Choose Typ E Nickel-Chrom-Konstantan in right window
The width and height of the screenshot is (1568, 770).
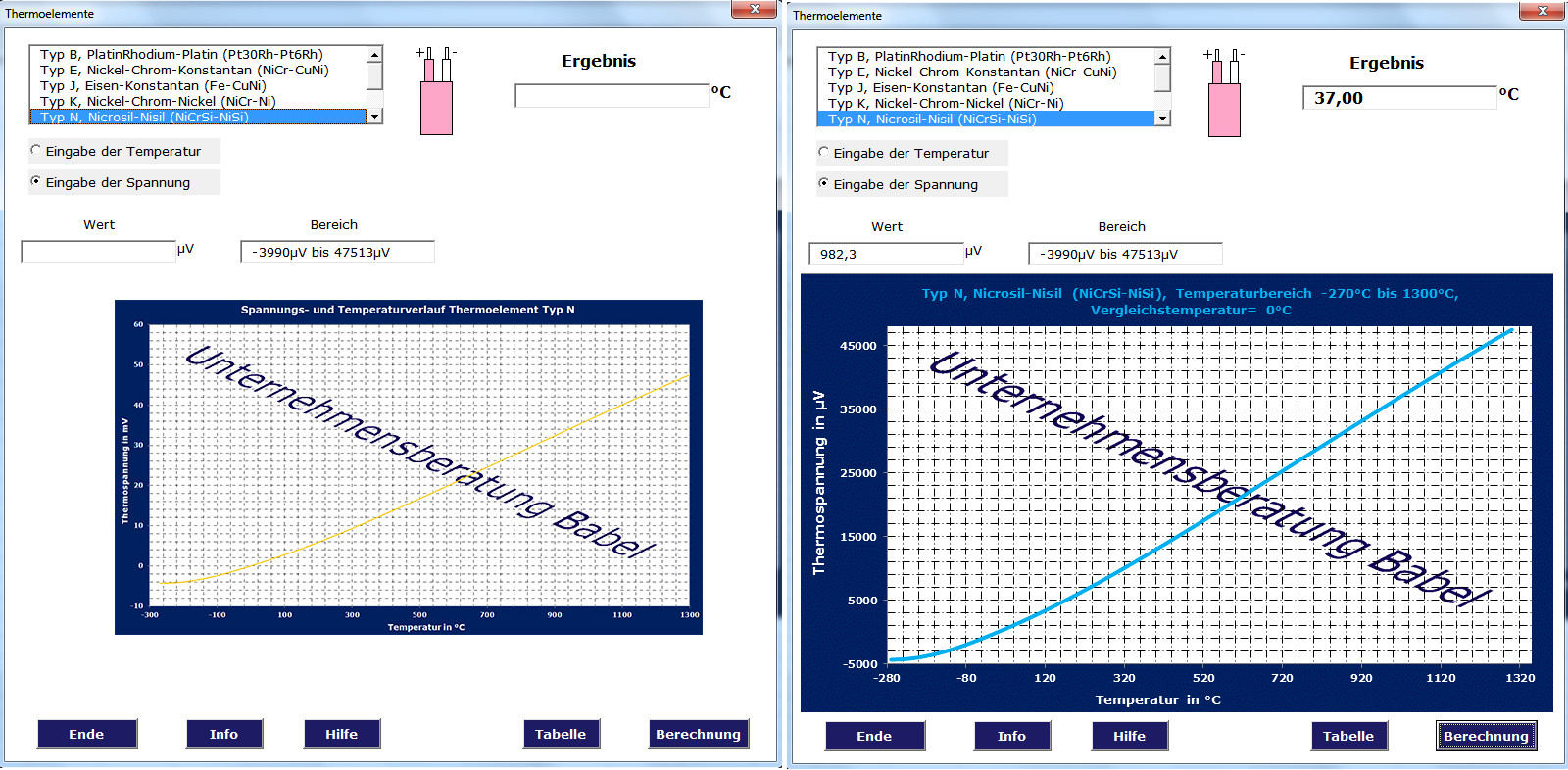point(986,72)
